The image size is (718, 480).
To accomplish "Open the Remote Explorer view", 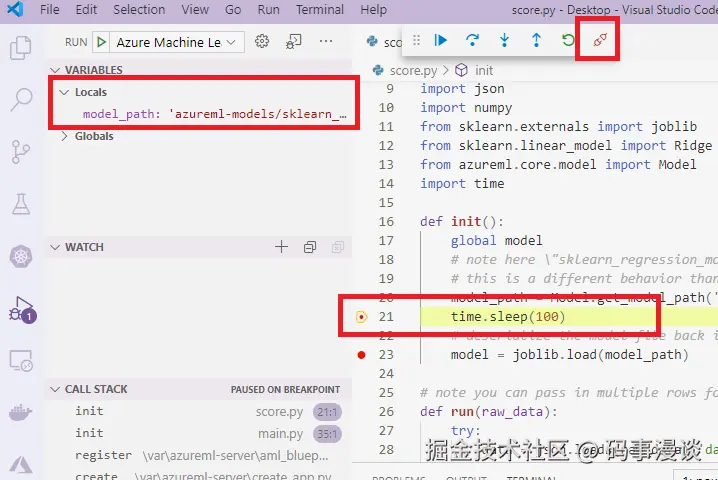I will 21,361.
